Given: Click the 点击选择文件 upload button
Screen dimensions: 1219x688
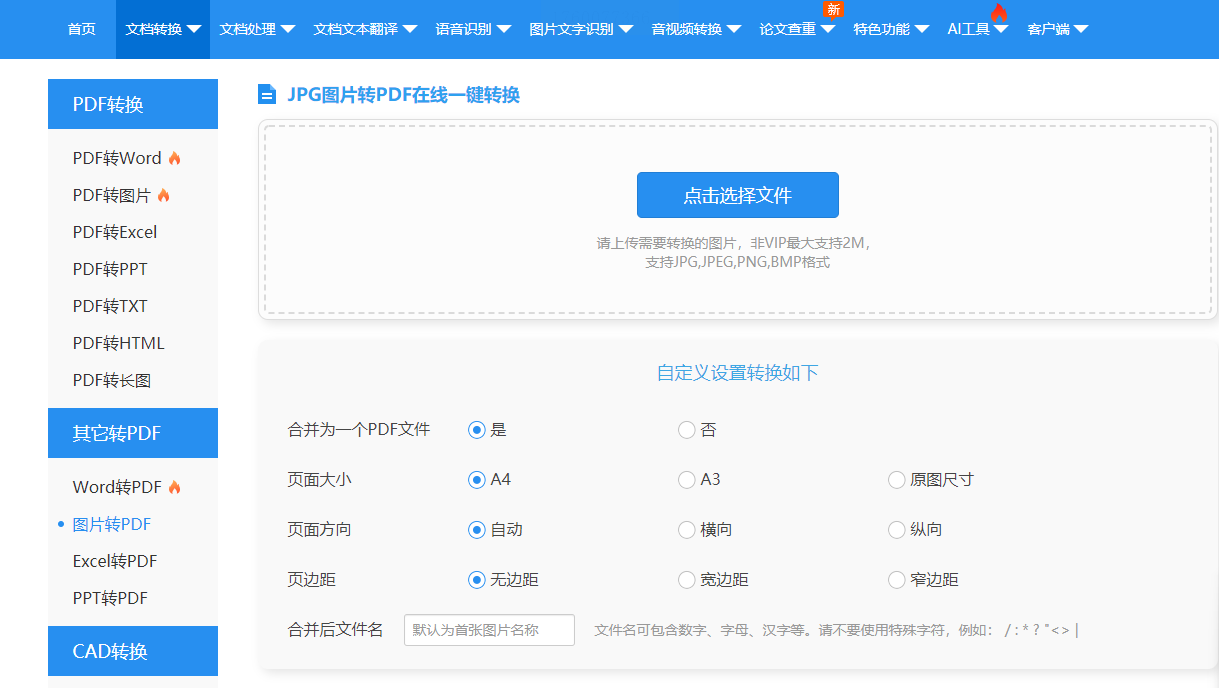Looking at the screenshot, I should click(x=737, y=195).
